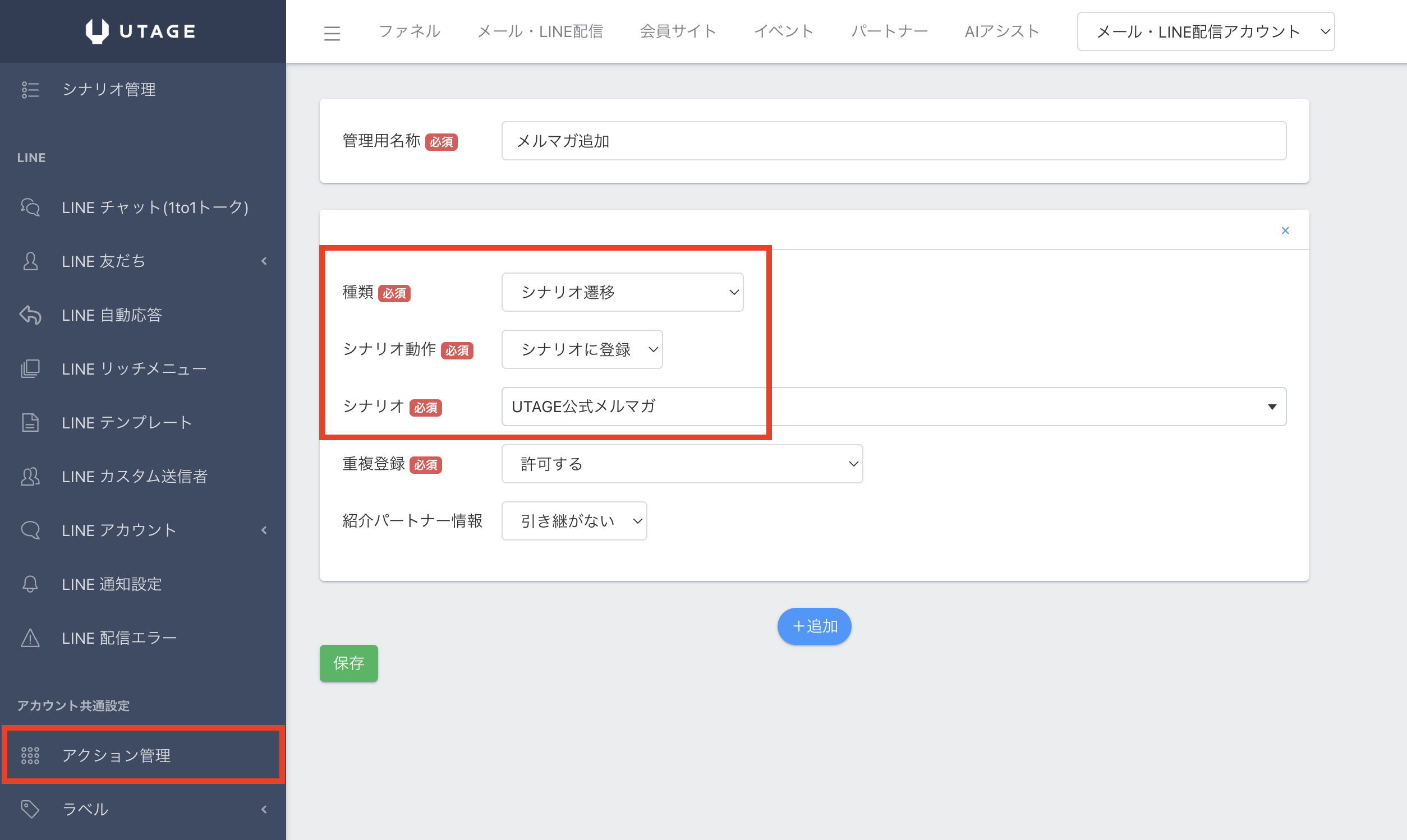Open メール・LINE配信アカウント selector
Screen dimensions: 1407x840
tap(1205, 32)
